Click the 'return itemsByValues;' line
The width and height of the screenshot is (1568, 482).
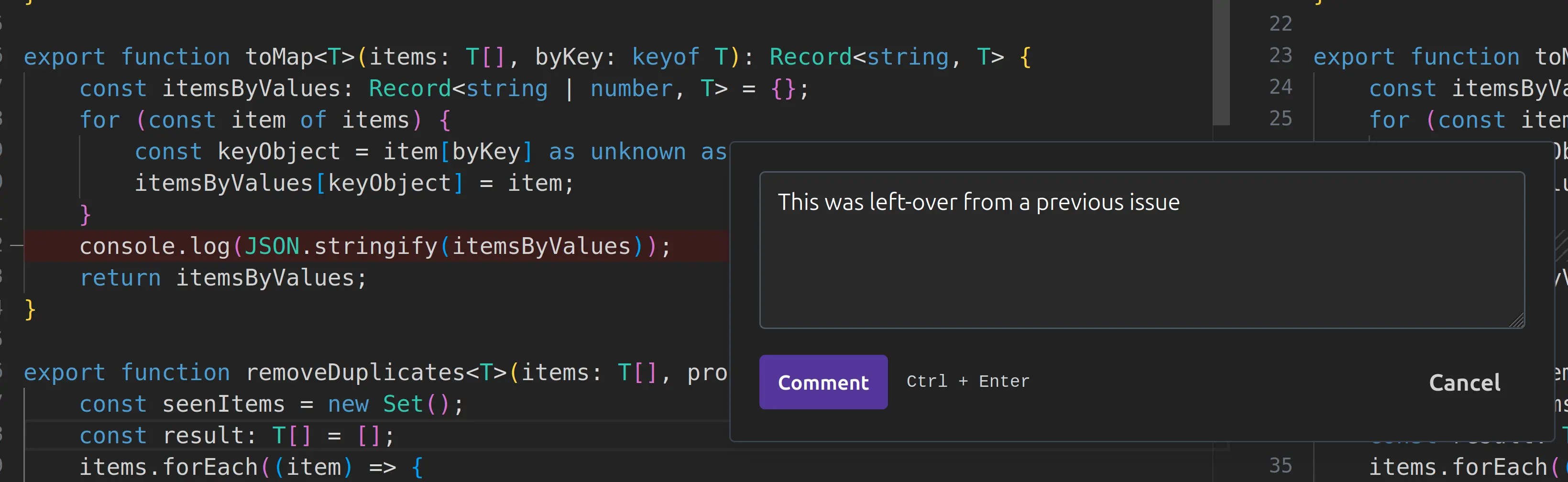pos(223,278)
